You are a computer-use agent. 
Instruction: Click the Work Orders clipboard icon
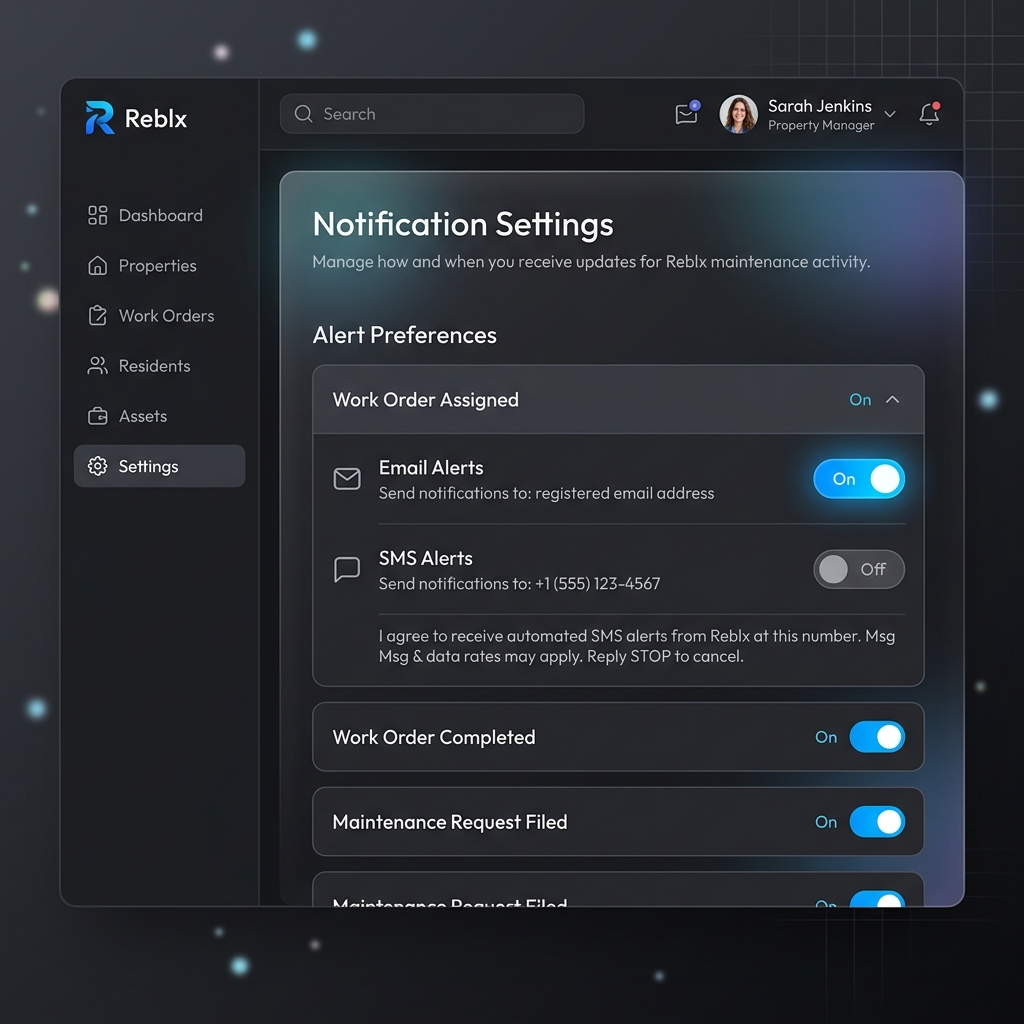(97, 315)
